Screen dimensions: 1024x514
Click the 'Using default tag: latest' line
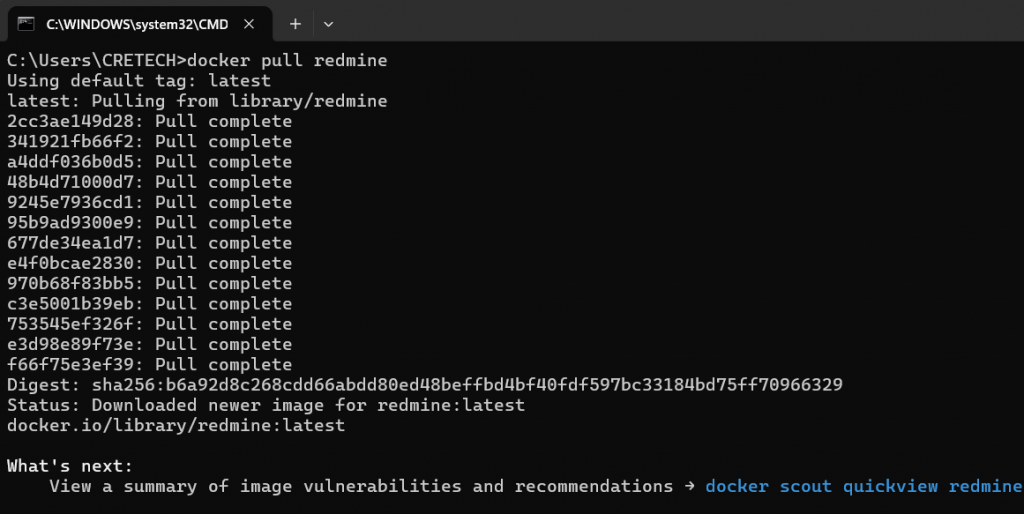tap(138, 81)
